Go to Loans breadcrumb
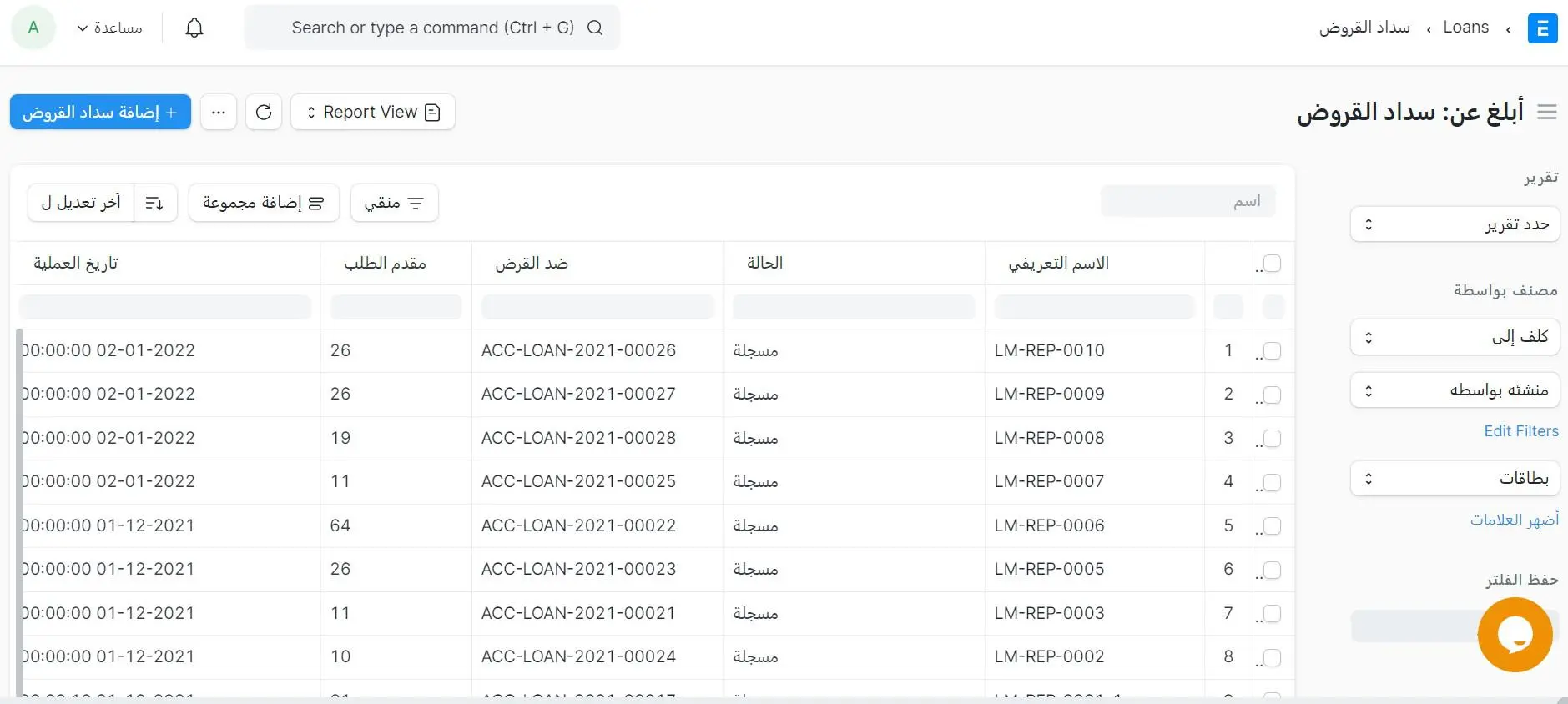 click(x=1466, y=28)
